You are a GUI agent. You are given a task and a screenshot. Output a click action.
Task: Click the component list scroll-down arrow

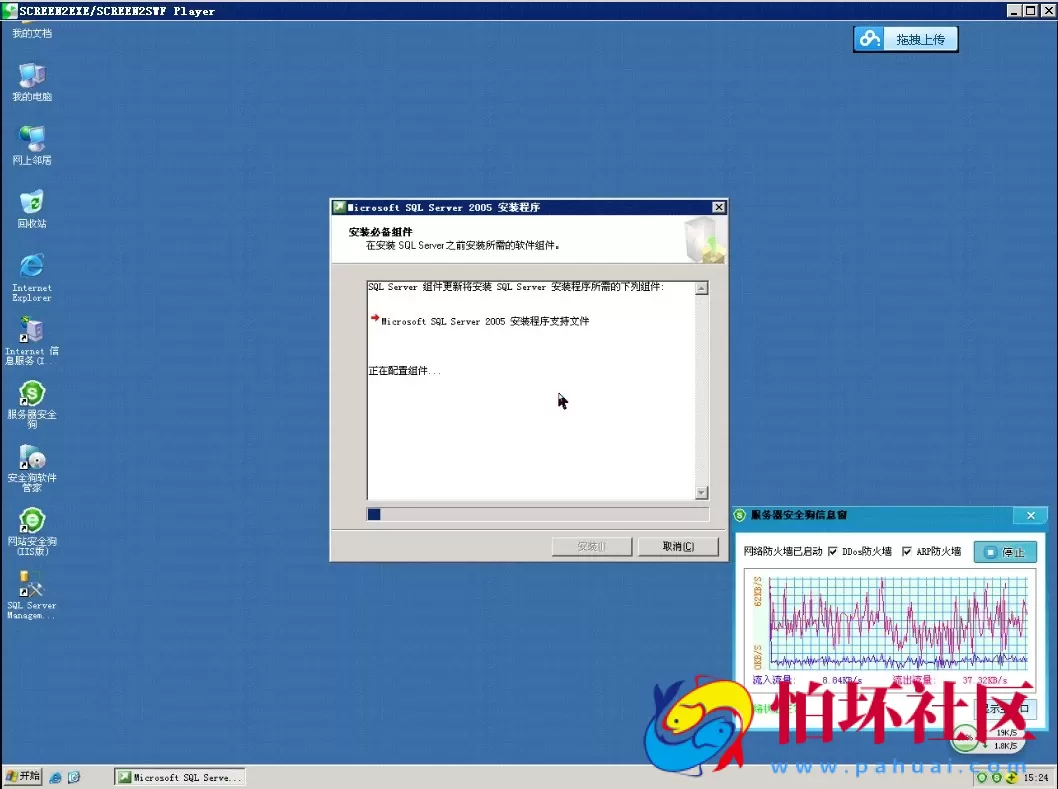point(701,493)
